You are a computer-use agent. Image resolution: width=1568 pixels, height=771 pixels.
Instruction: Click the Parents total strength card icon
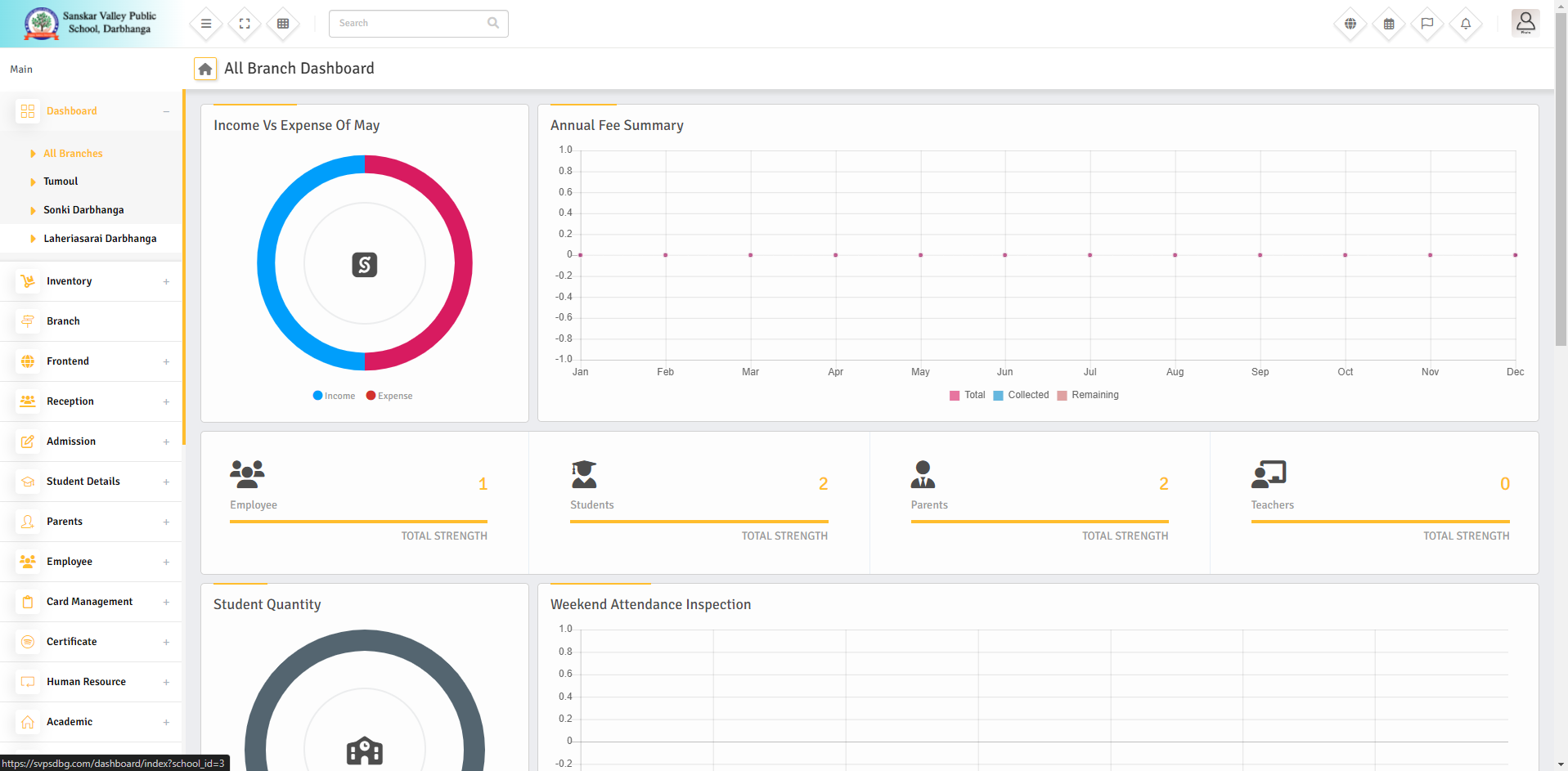(x=923, y=474)
